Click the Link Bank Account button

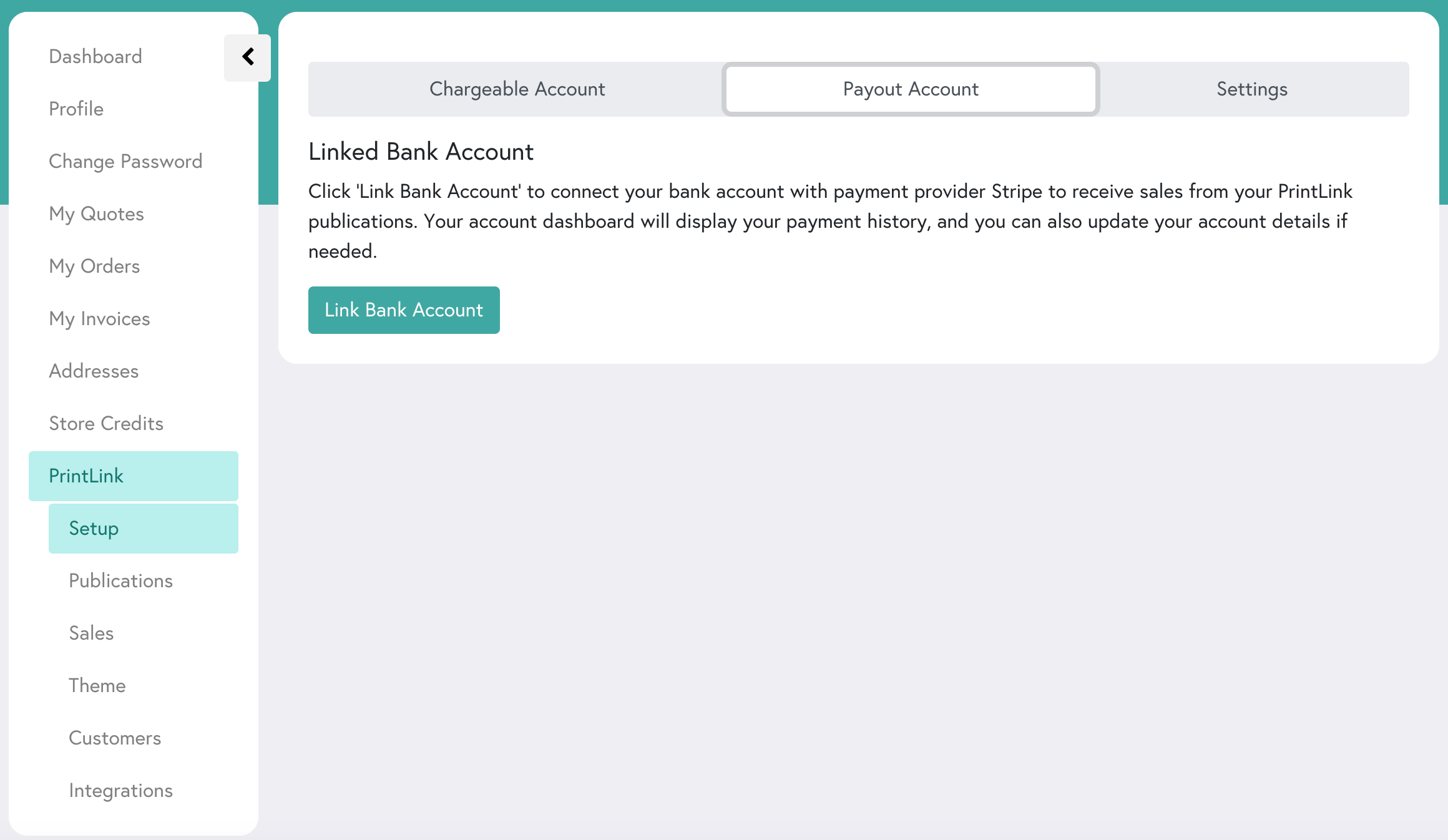[403, 310]
